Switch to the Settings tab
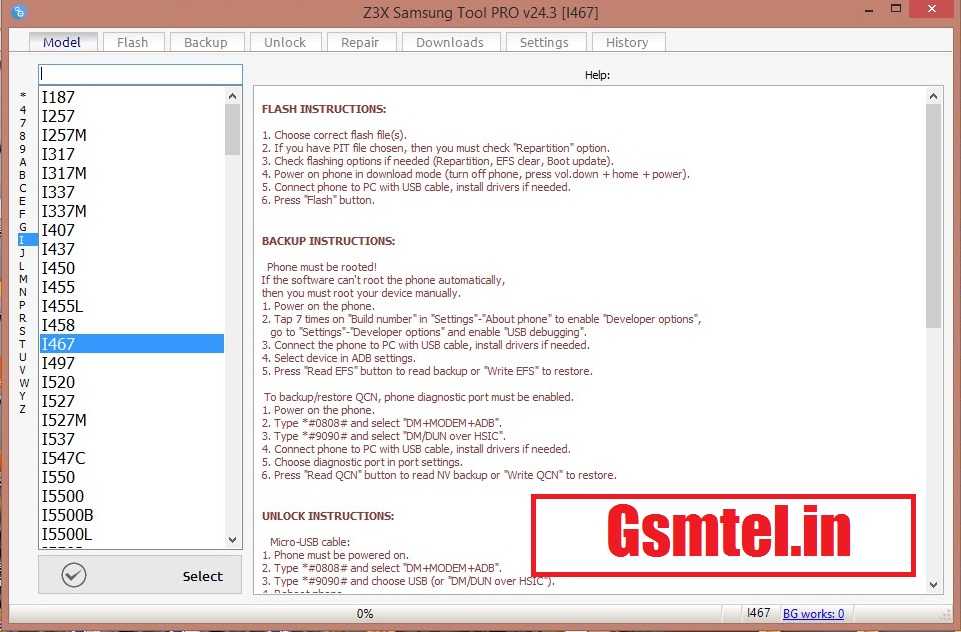The image size is (961, 632). [x=544, y=42]
